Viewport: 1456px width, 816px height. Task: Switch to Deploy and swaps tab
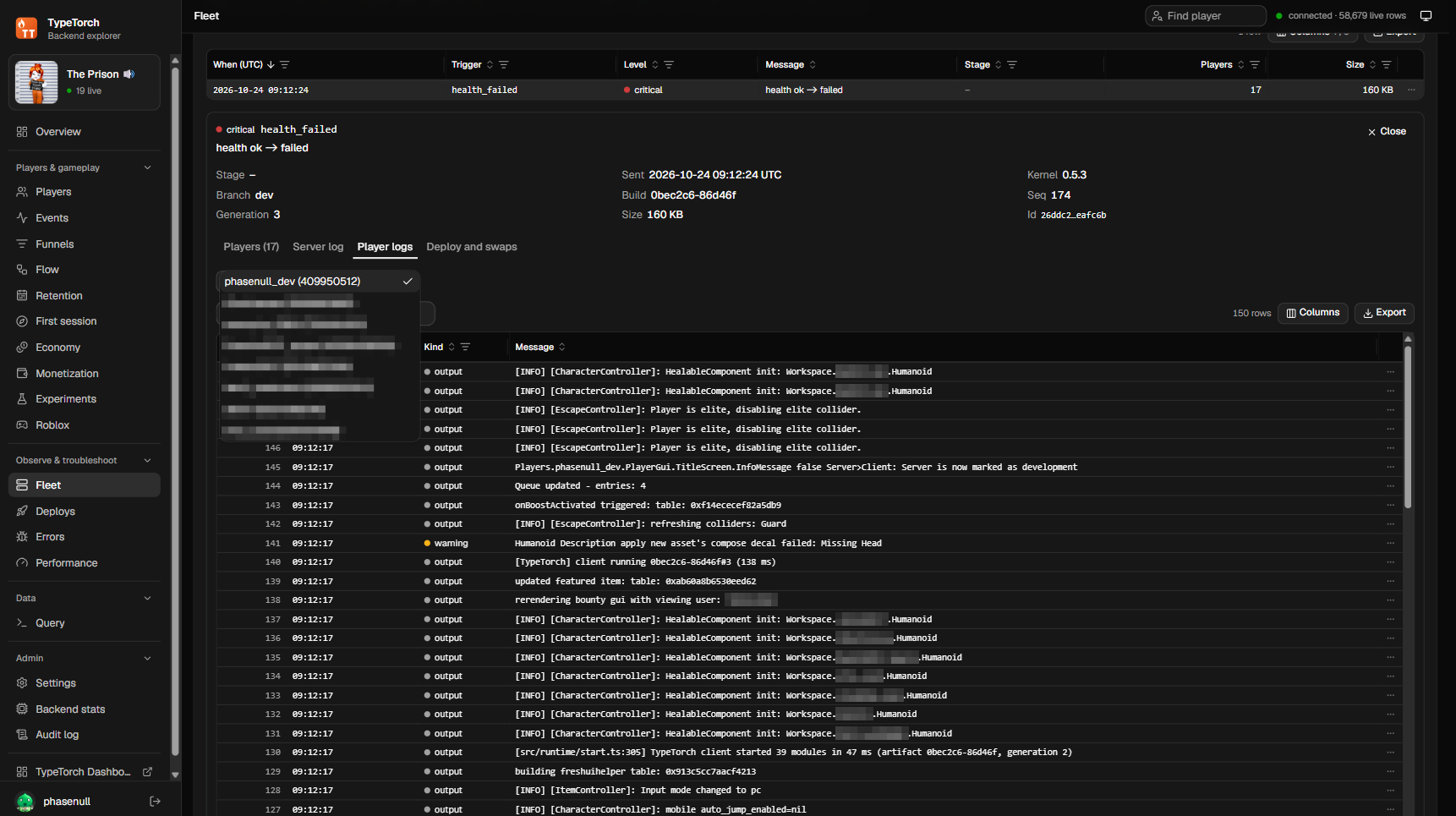click(x=472, y=247)
